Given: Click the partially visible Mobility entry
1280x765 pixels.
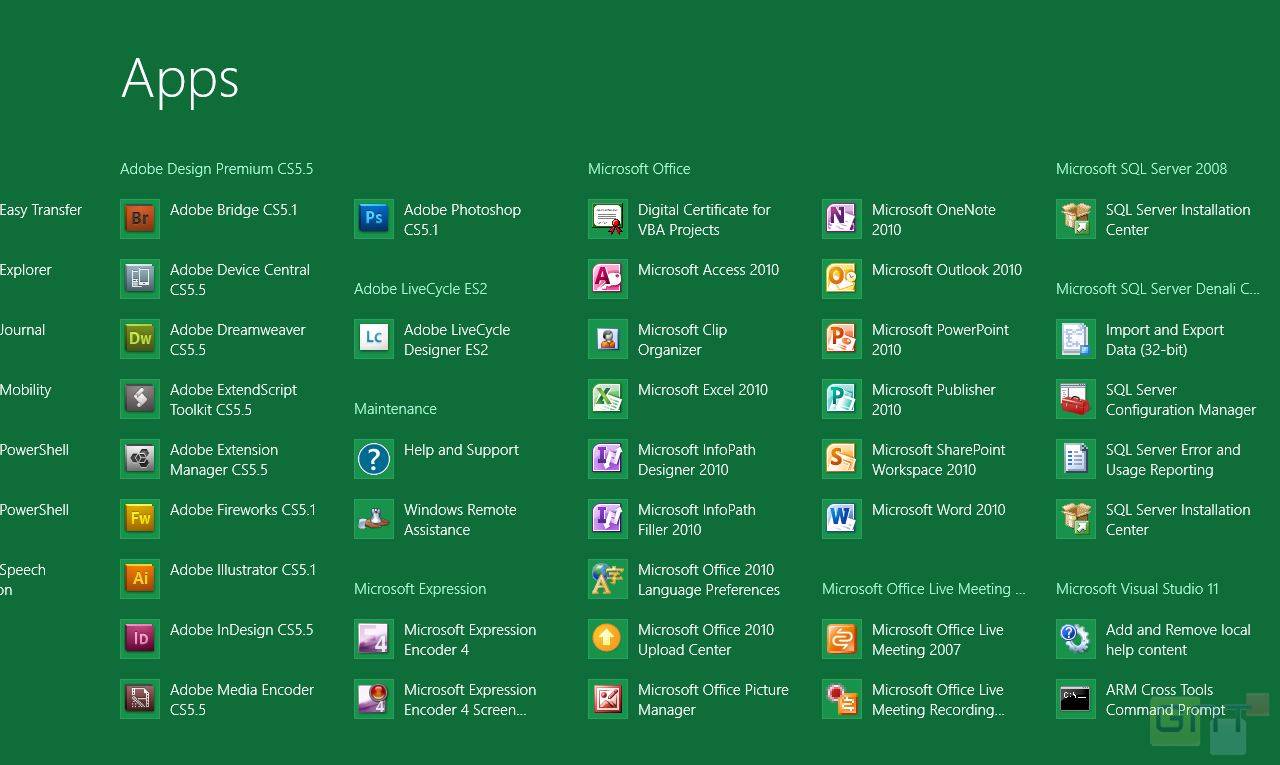Looking at the screenshot, I should (25, 390).
